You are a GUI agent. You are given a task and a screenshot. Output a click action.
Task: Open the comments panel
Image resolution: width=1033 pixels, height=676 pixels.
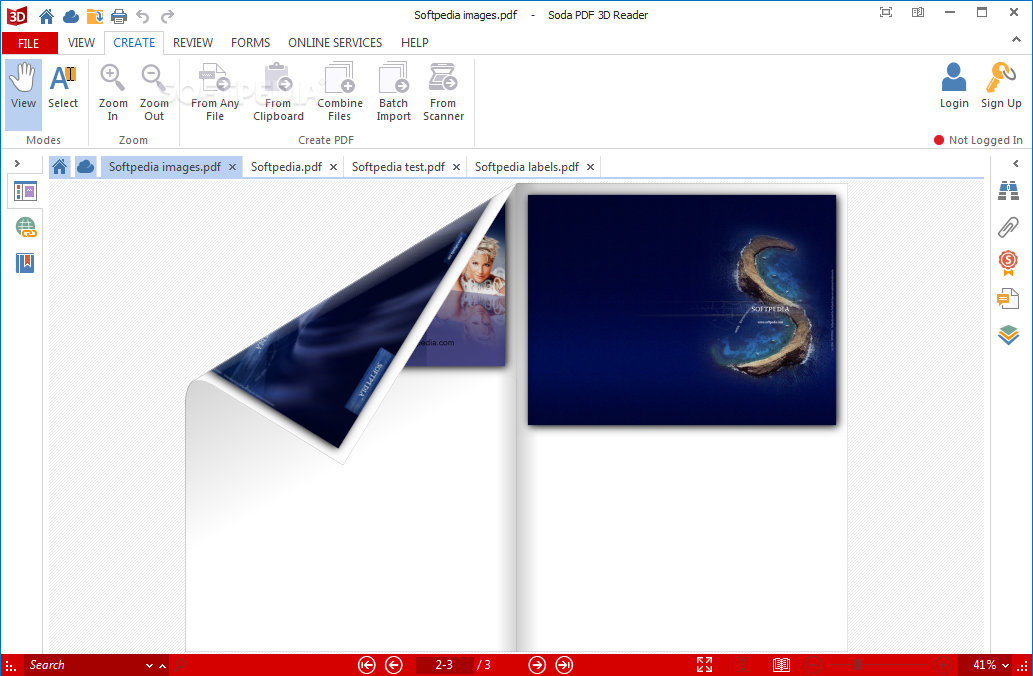1008,299
